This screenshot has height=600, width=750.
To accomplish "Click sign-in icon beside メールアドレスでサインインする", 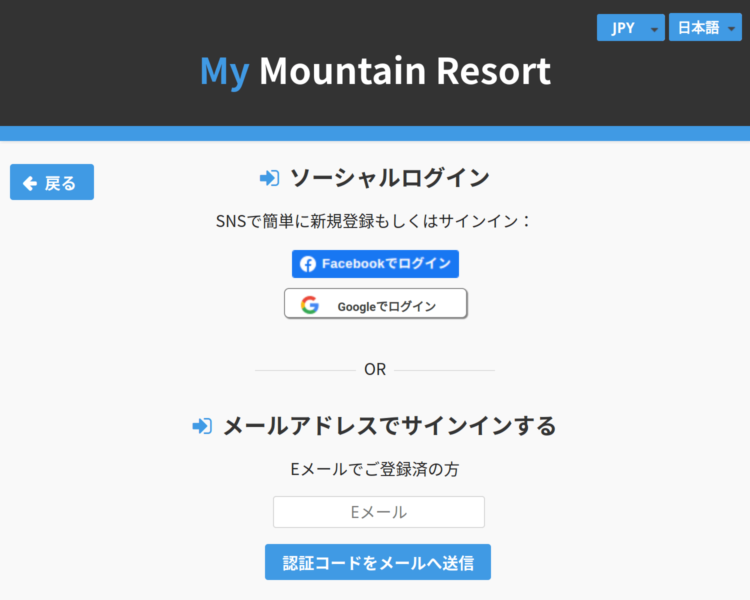I will click(202, 426).
